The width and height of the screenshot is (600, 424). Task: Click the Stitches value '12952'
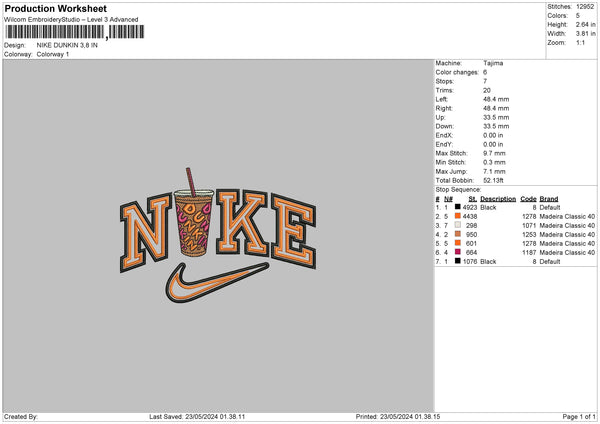(x=585, y=7)
